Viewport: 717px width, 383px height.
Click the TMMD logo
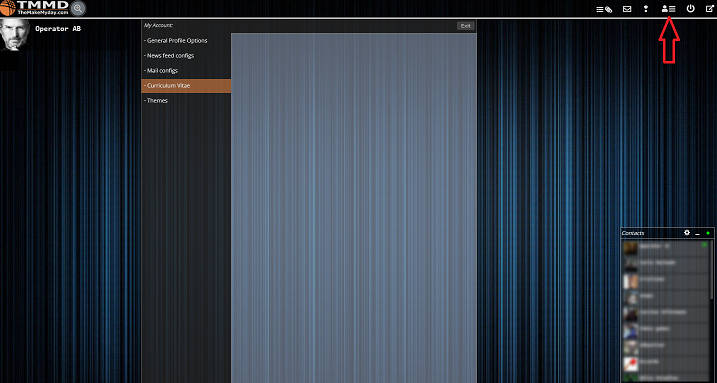(x=35, y=8)
